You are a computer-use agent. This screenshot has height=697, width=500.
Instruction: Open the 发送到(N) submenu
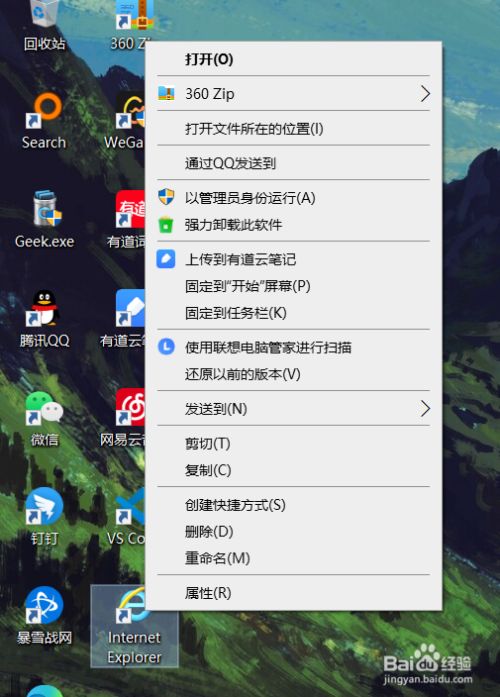pos(294,409)
